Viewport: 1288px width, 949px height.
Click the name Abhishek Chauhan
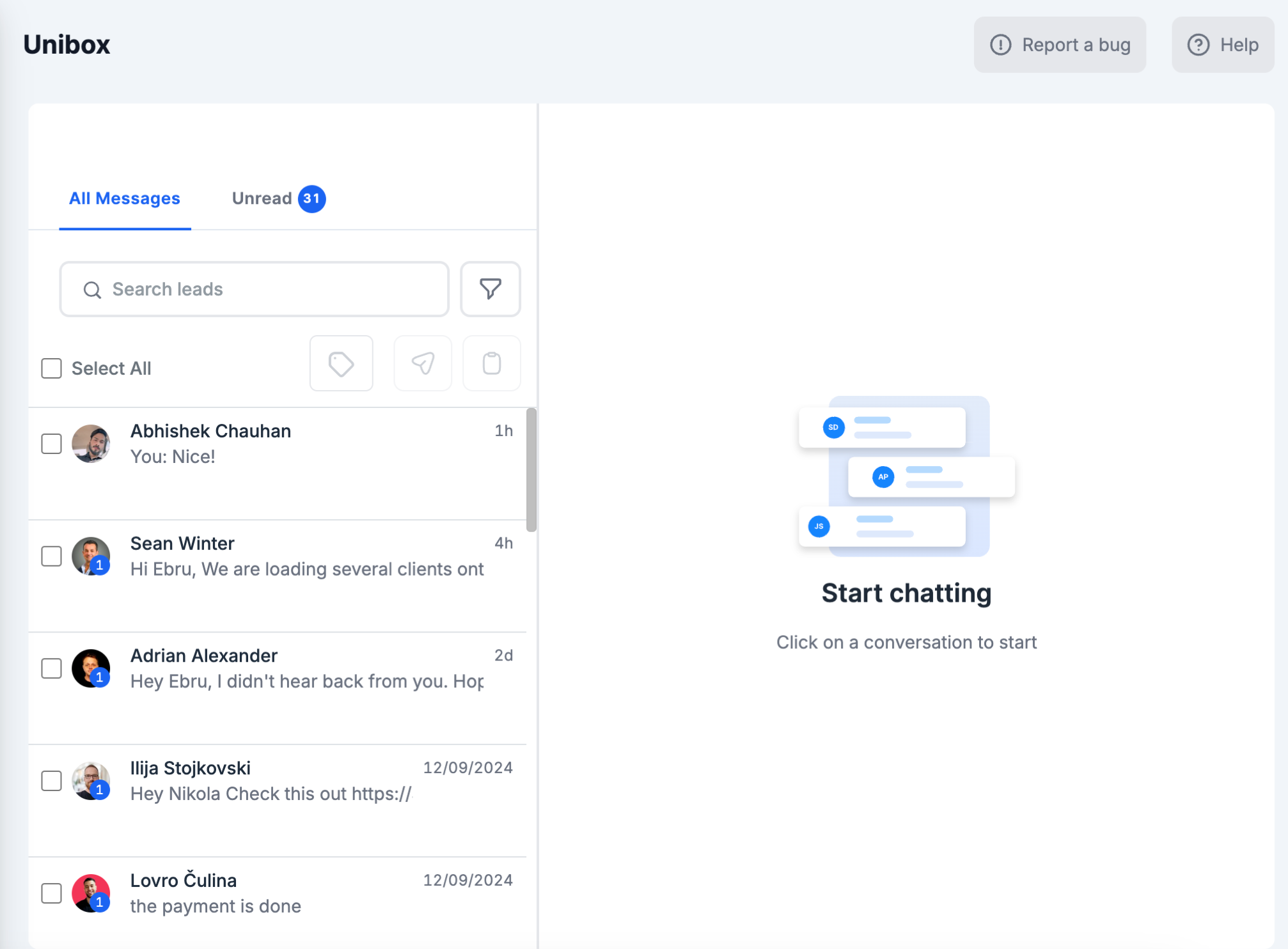click(x=210, y=431)
